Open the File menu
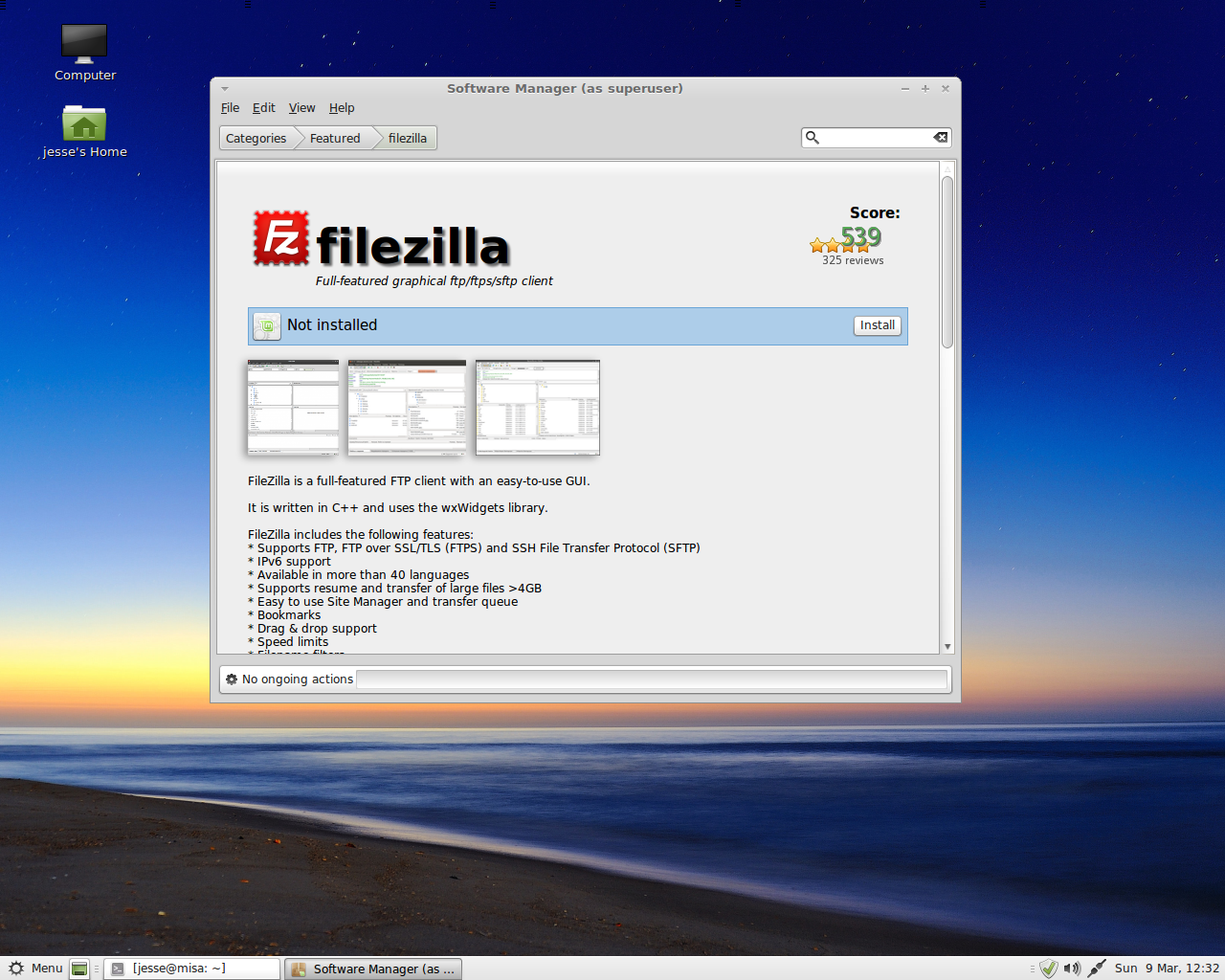Viewport: 1225px width, 980px height. click(230, 108)
